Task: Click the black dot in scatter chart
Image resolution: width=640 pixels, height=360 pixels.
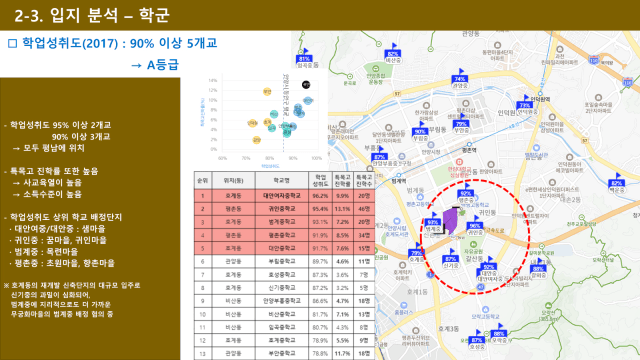Action: click(x=306, y=84)
